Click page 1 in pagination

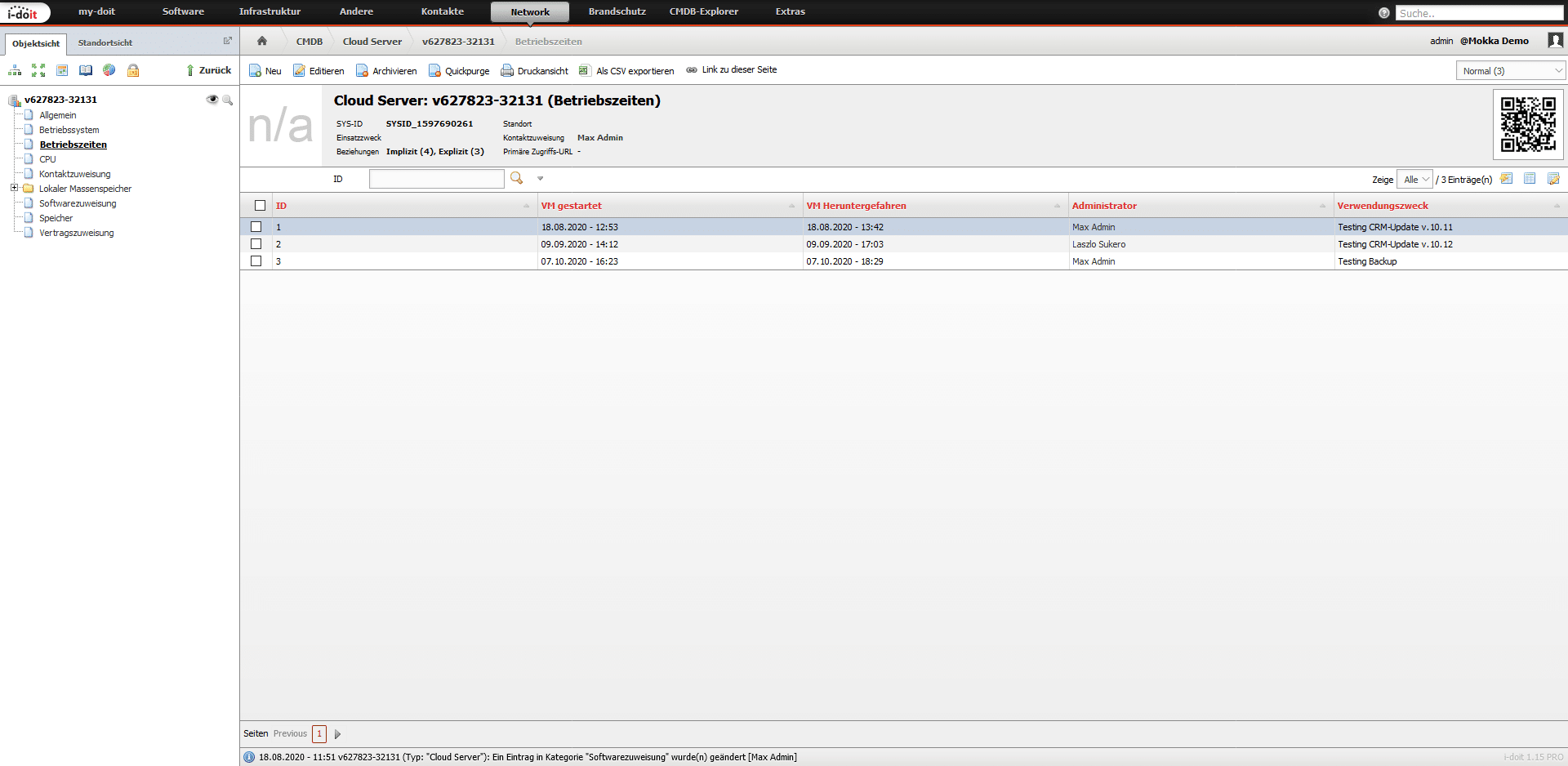coord(319,734)
